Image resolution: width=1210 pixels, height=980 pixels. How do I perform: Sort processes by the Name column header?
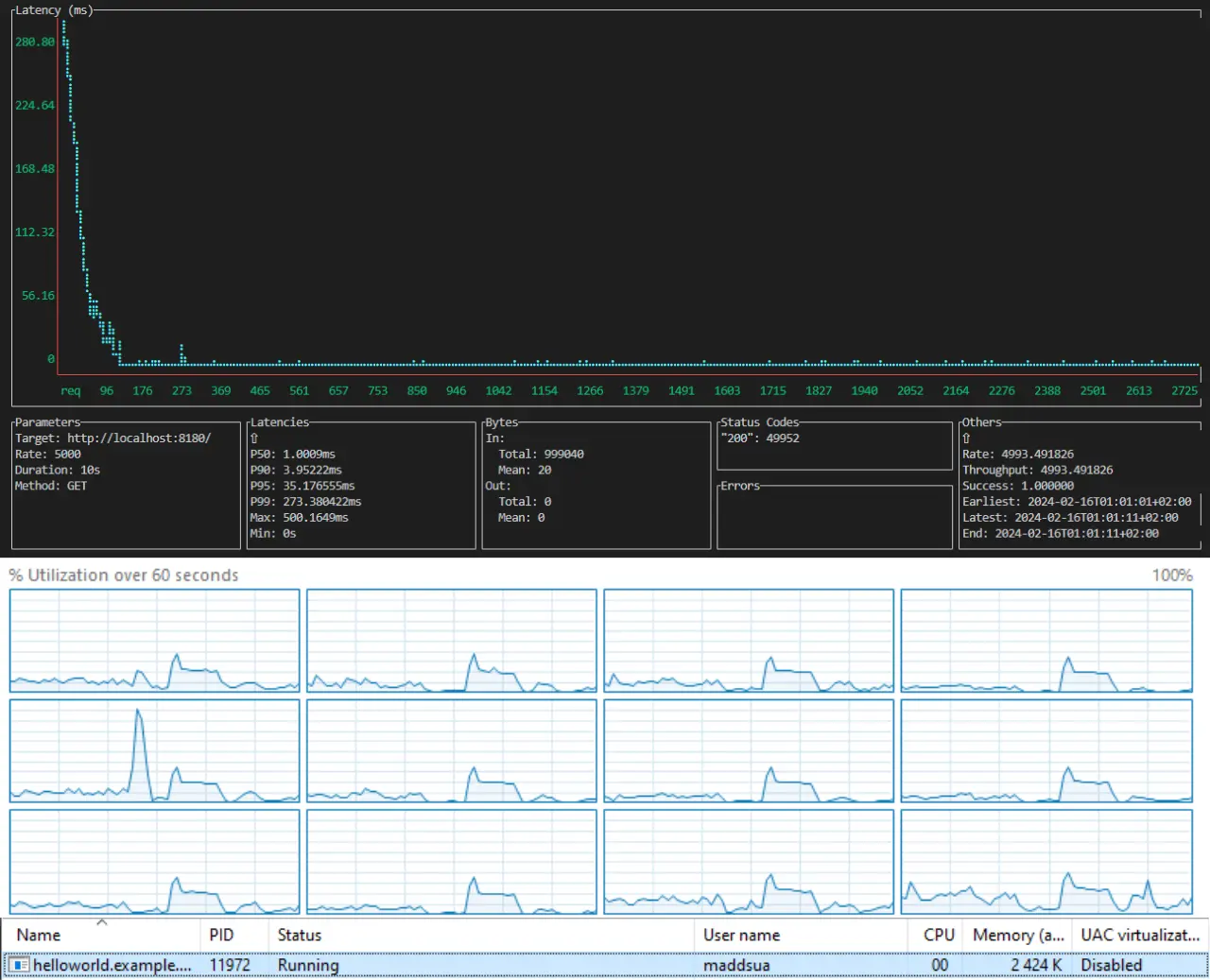click(x=39, y=935)
